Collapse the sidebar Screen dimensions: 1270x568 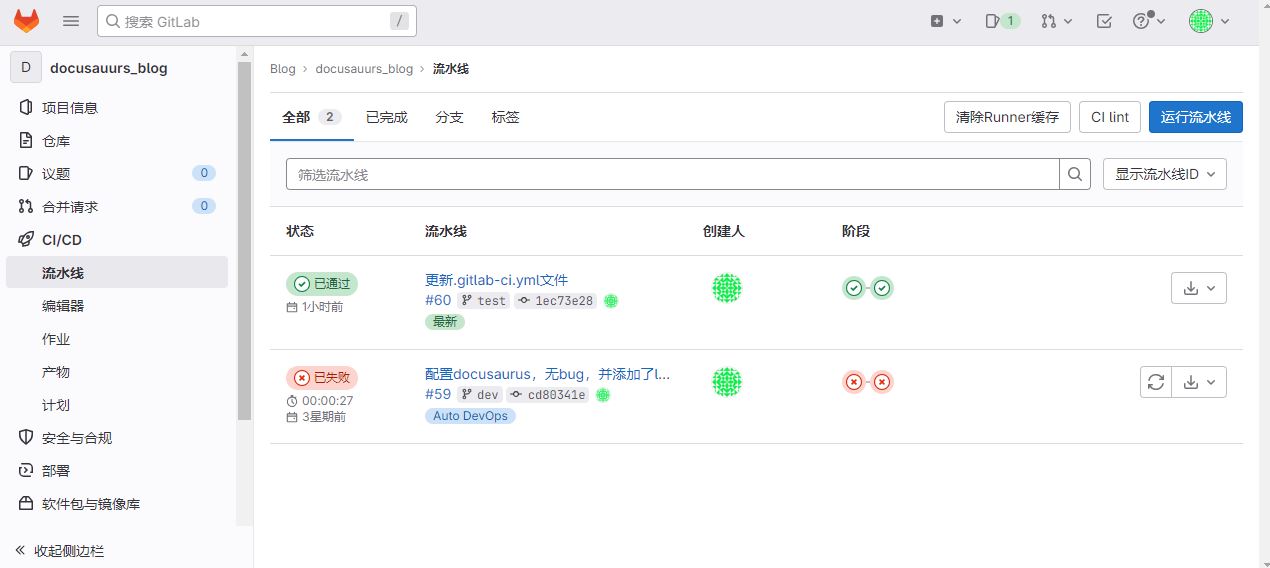pos(60,551)
